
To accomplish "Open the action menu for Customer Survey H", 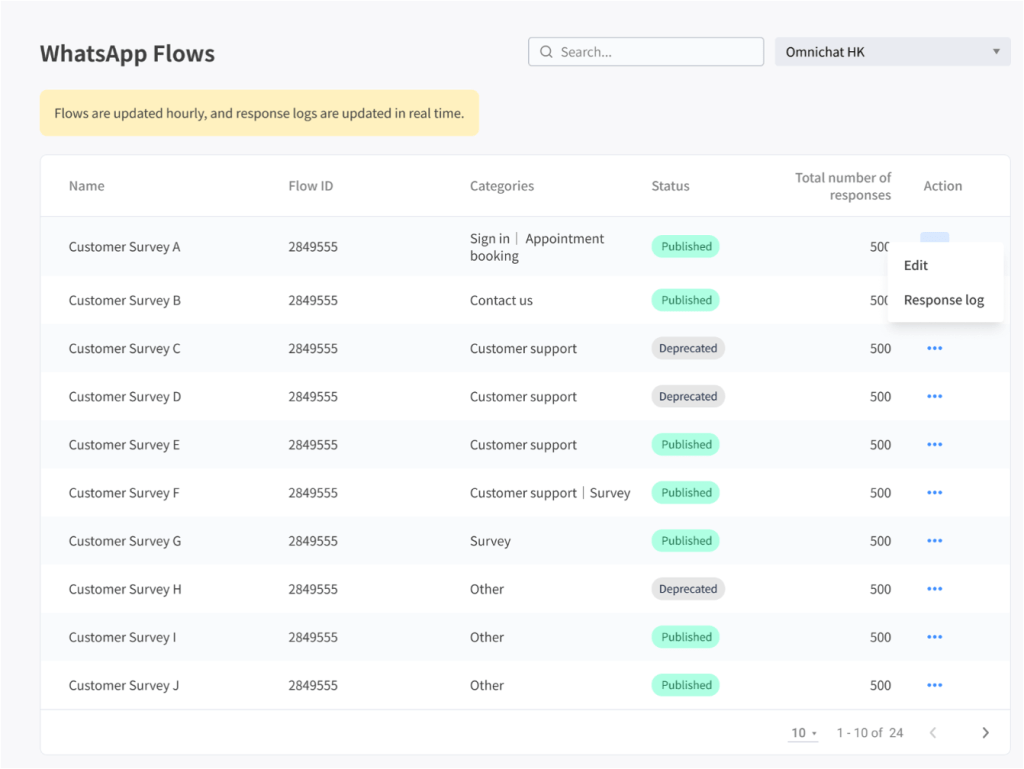I will click(934, 588).
